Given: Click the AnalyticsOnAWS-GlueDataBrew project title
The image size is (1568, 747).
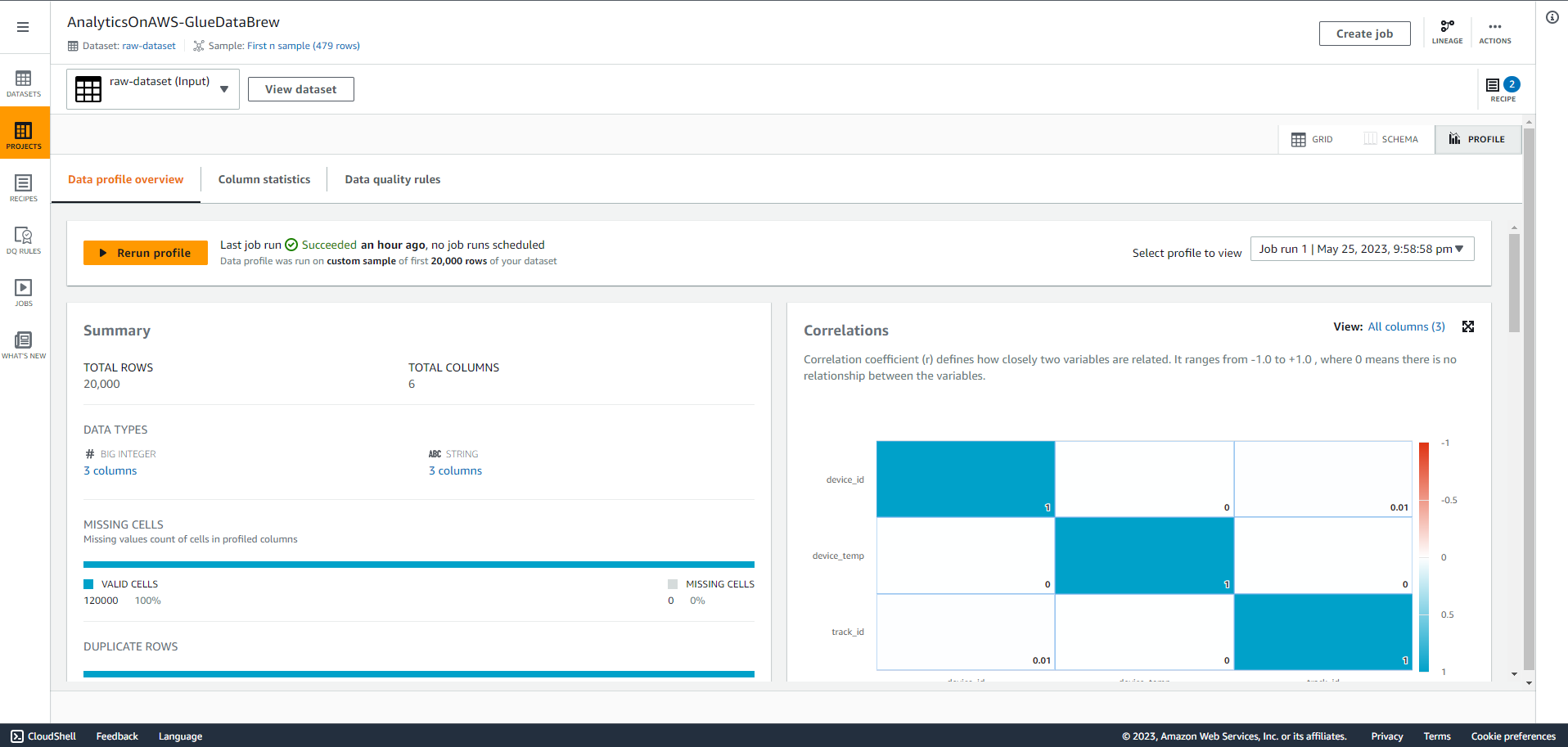Looking at the screenshot, I should point(173,22).
